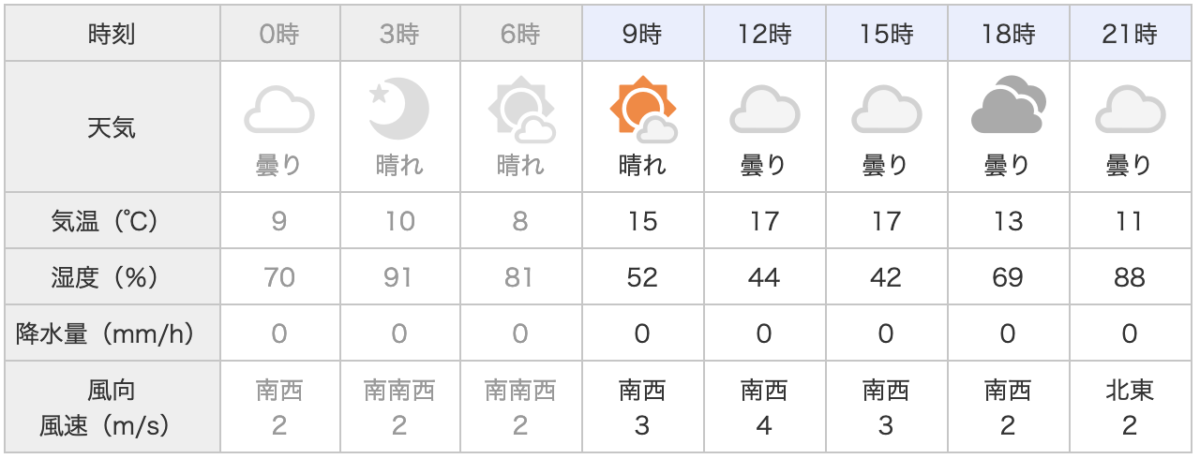Click the orange sun icon at 9時

point(643,109)
